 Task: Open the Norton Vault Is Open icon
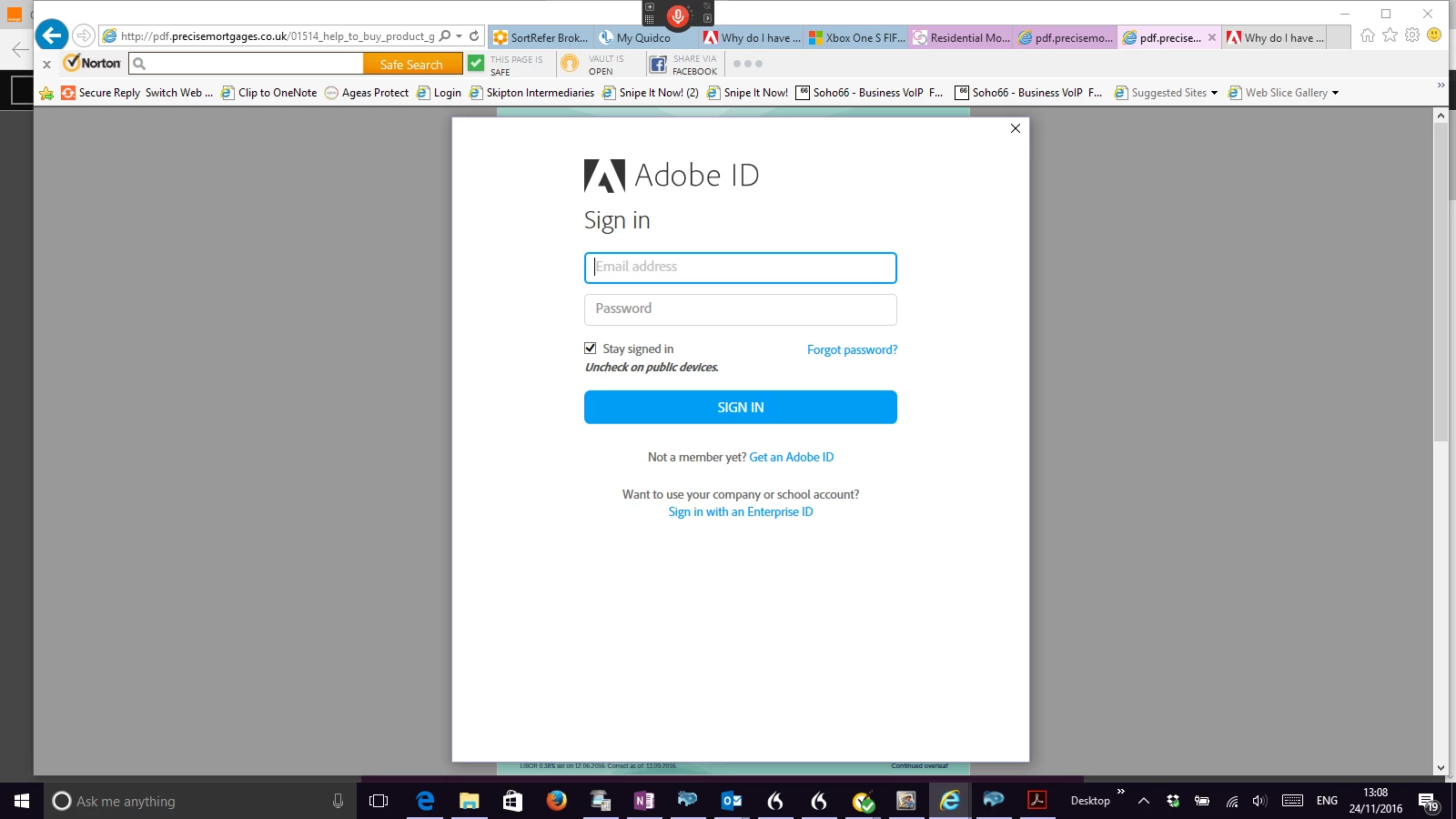tap(570, 63)
